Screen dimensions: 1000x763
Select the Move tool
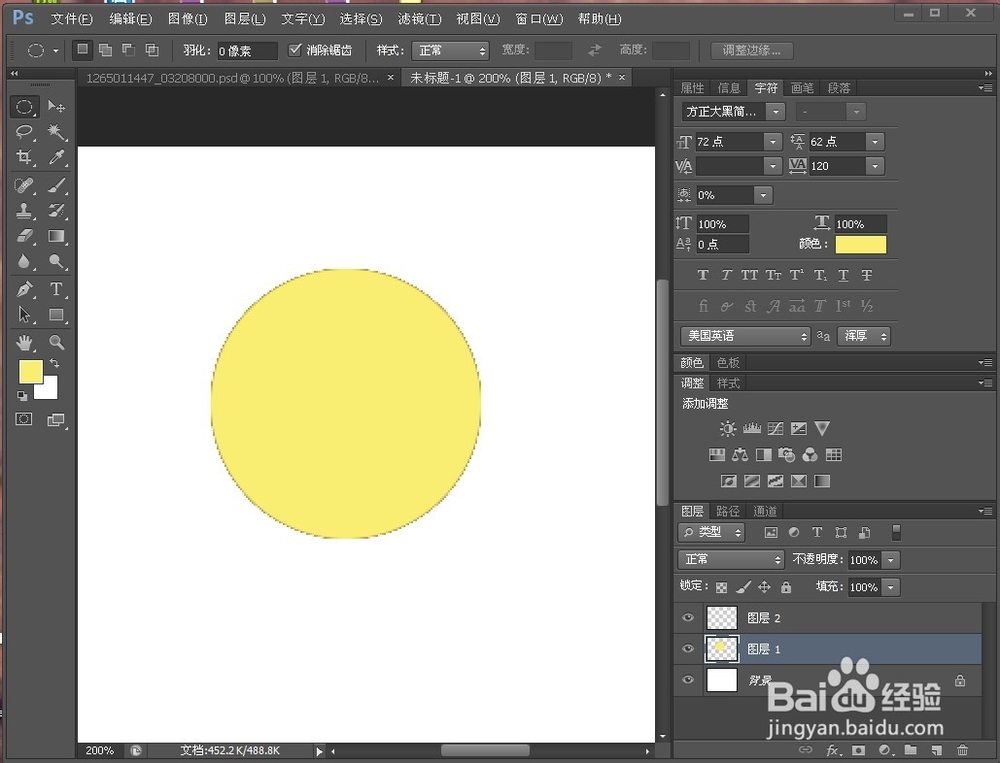coord(56,106)
